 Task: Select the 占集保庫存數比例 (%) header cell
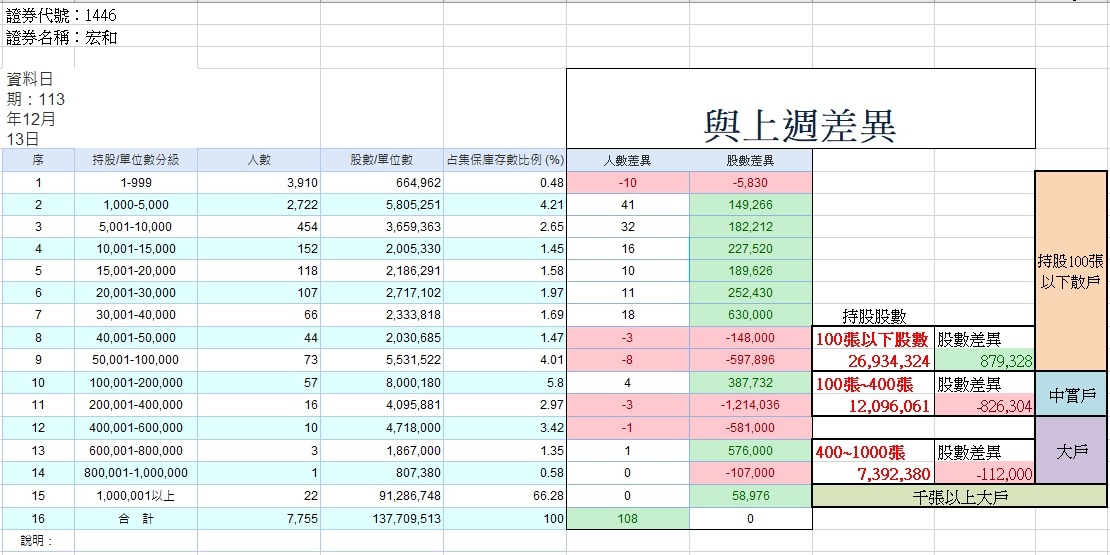(x=504, y=160)
